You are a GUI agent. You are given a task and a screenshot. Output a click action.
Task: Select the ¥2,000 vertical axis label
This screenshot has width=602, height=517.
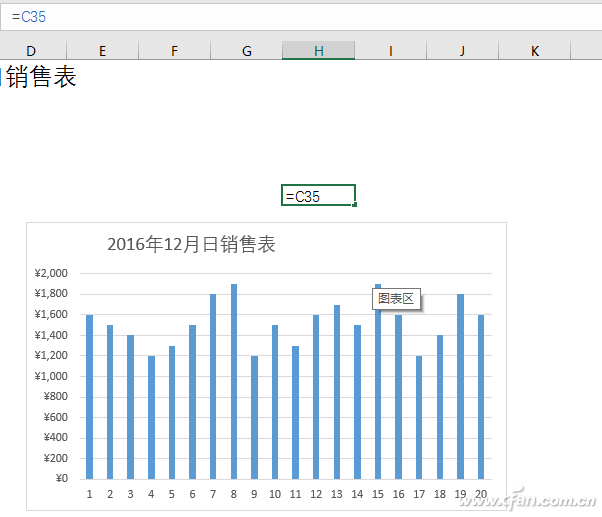tap(51, 273)
